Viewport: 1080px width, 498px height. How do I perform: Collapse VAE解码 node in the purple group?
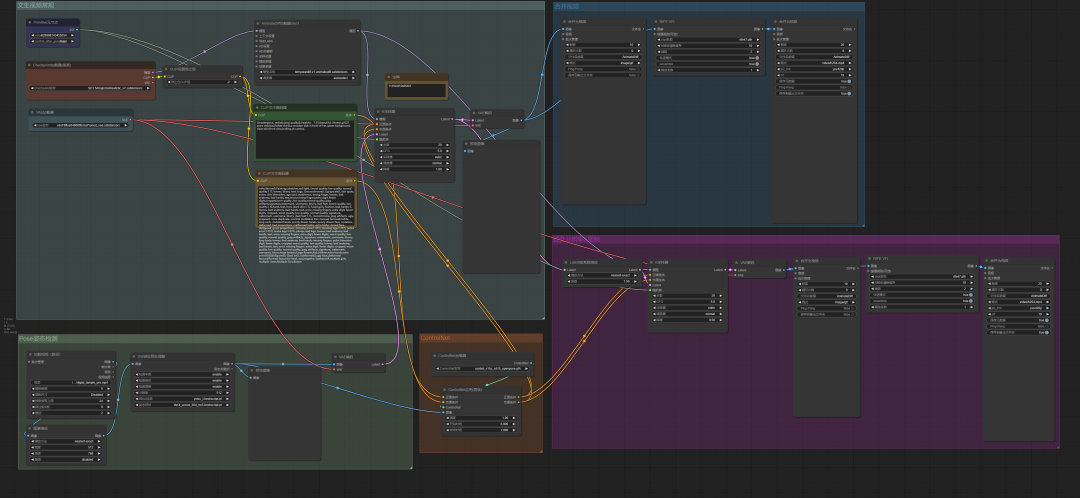[736, 262]
